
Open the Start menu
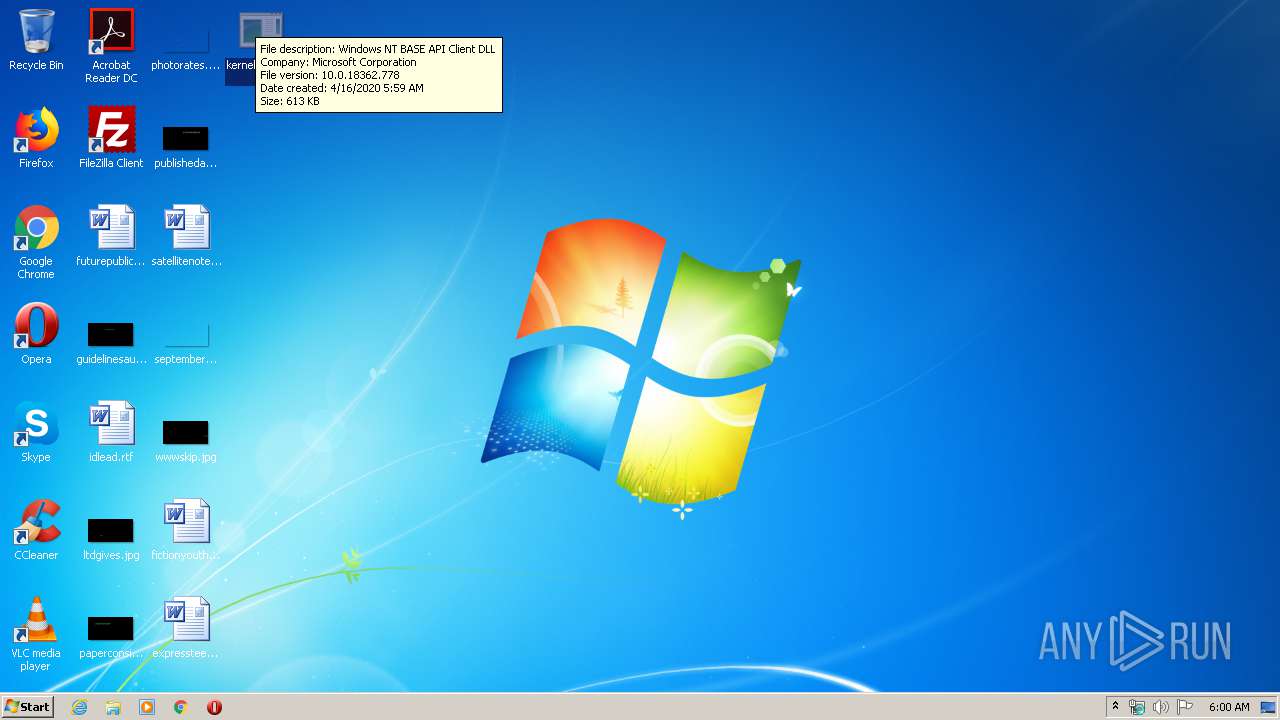(x=27, y=706)
